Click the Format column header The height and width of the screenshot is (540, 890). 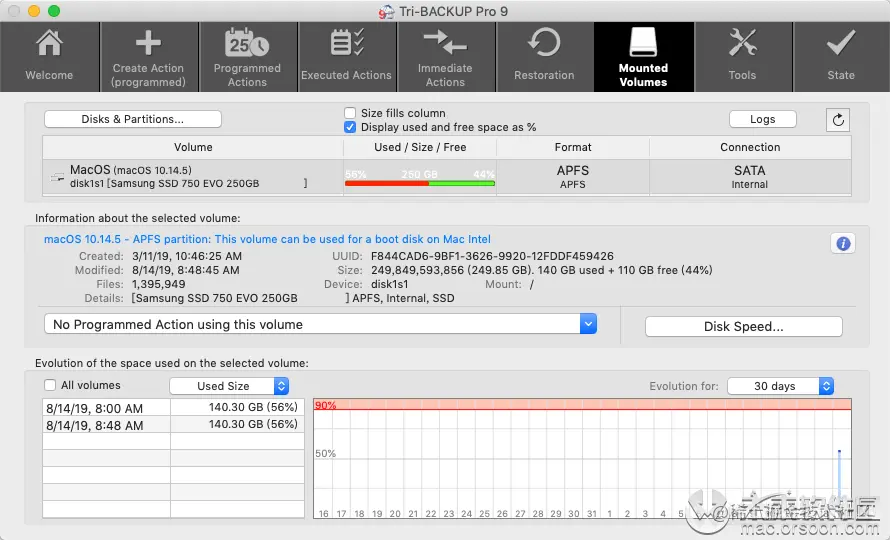click(573, 147)
